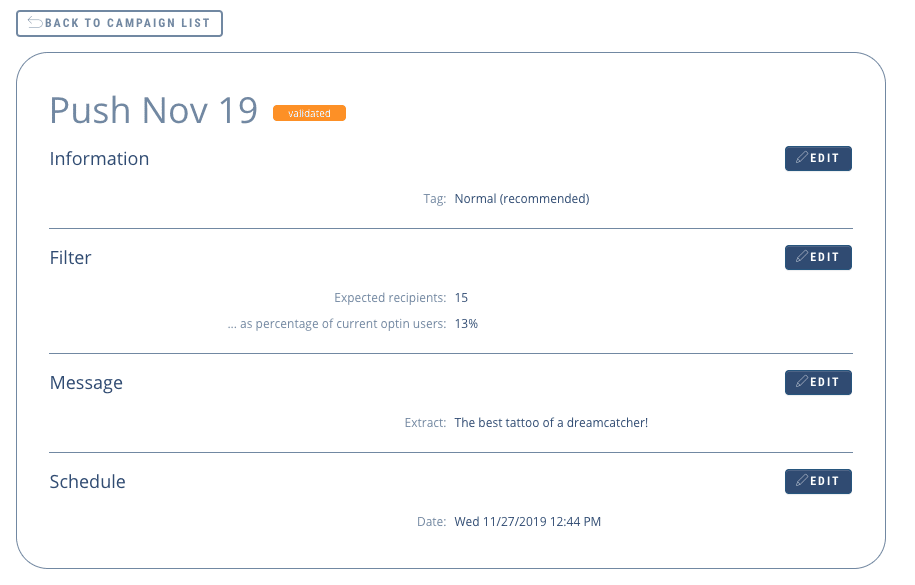Click the Expected recipients label
The width and height of the screenshot is (915, 585).
(390, 297)
